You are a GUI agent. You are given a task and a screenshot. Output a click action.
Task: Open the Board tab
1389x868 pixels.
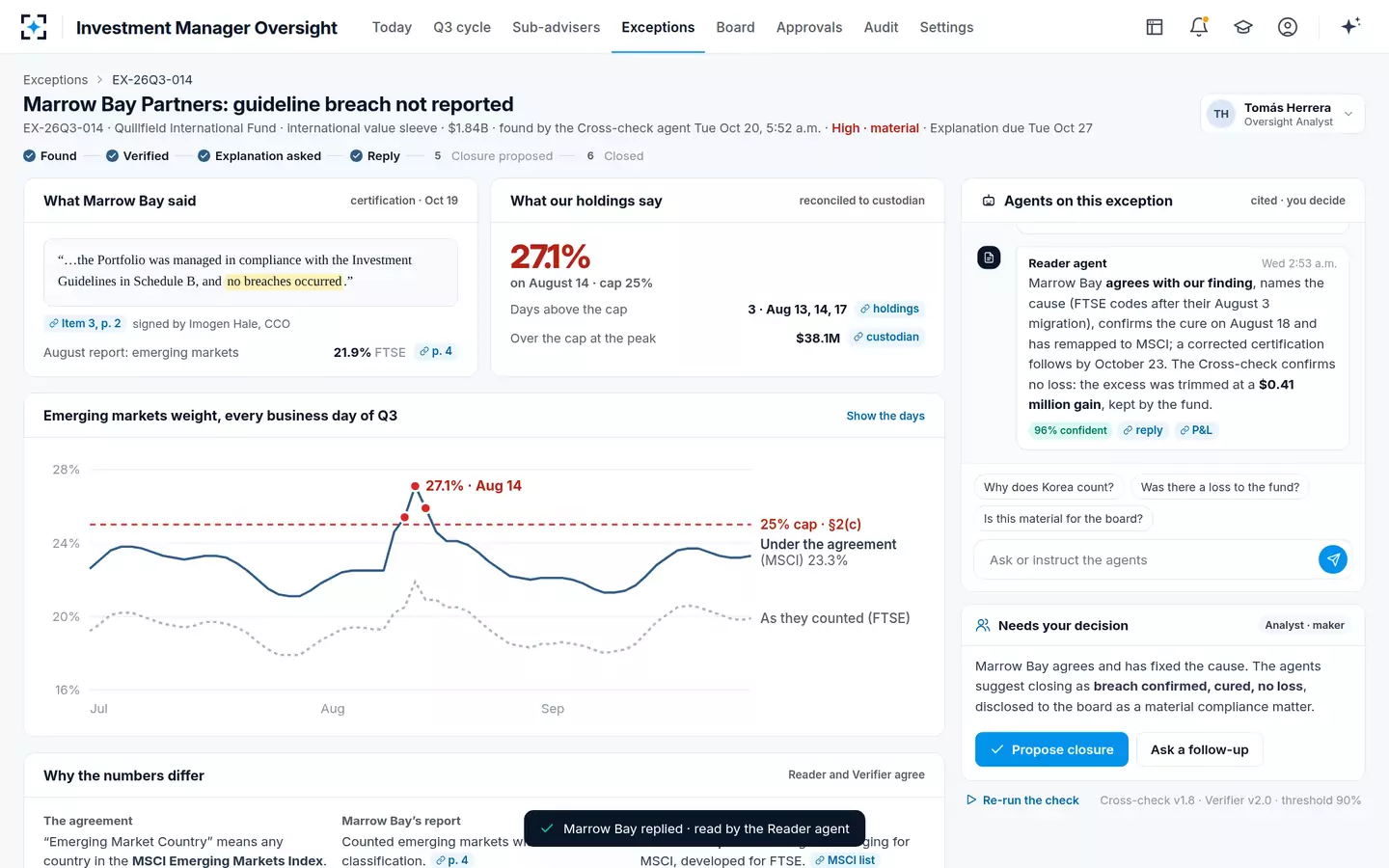pos(735,27)
